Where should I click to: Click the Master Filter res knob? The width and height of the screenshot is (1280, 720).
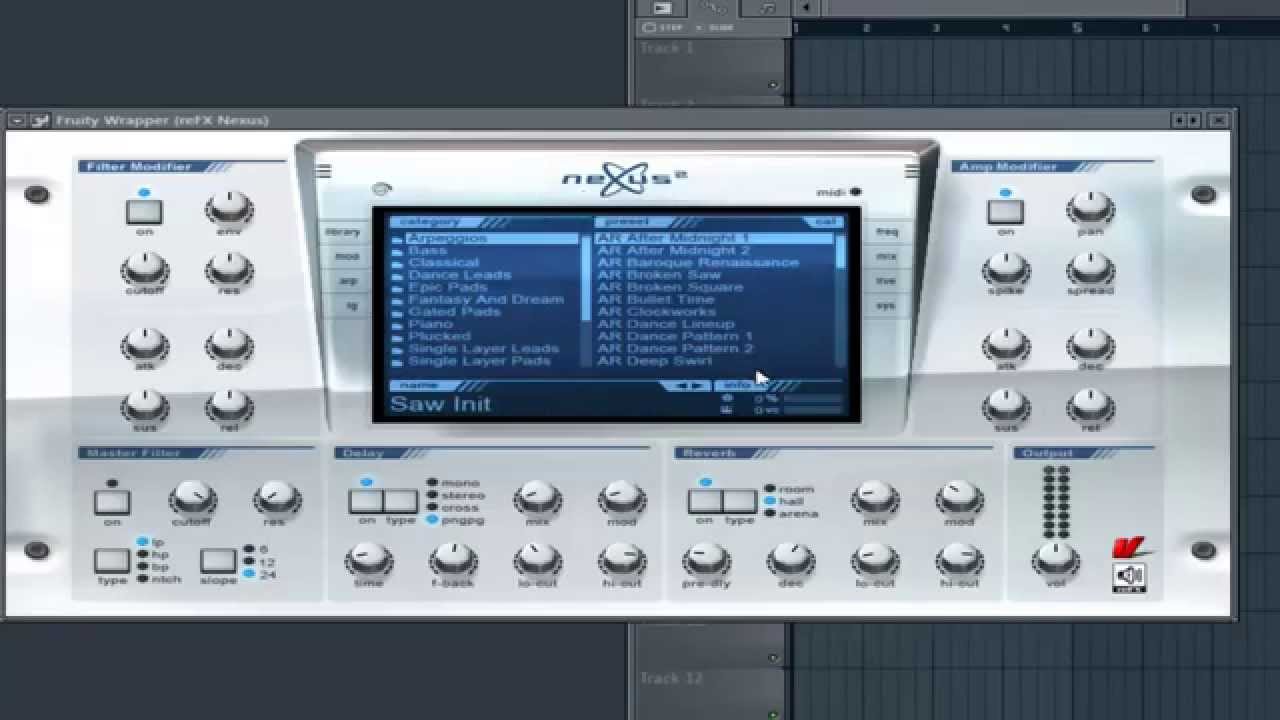tap(276, 499)
